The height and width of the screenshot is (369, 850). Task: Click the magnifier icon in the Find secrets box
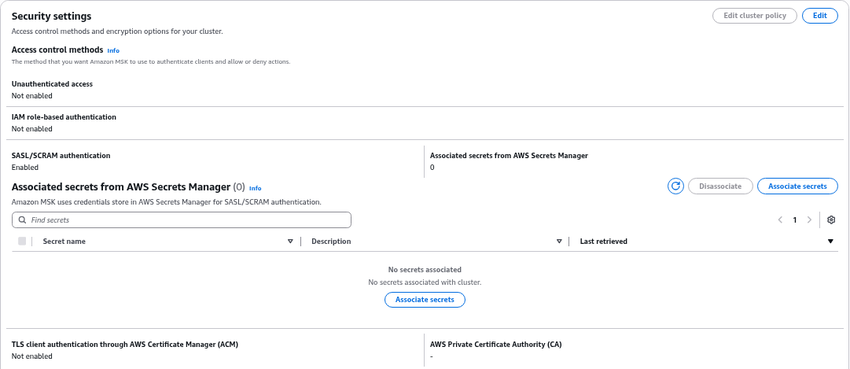(x=22, y=220)
